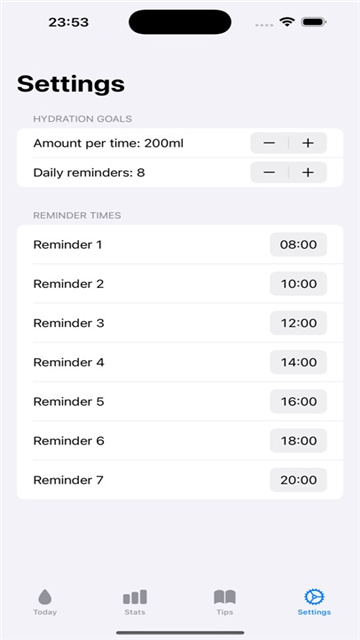
Task: Increase daily reminders with plus button
Action: 308,172
